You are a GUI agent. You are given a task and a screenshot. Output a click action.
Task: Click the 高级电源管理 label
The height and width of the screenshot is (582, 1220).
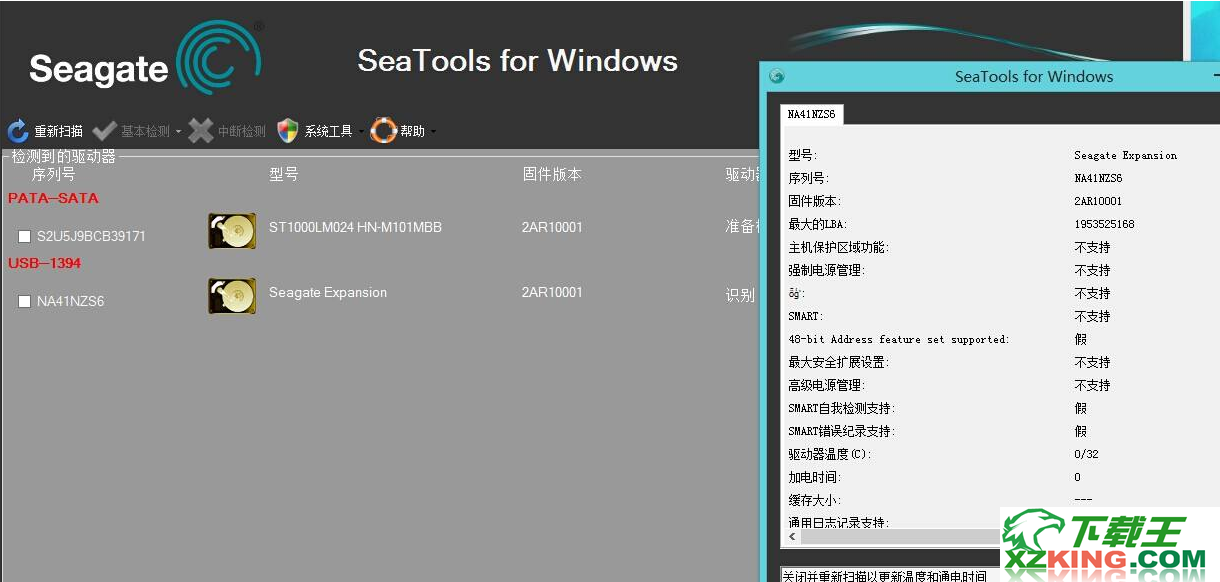826,385
